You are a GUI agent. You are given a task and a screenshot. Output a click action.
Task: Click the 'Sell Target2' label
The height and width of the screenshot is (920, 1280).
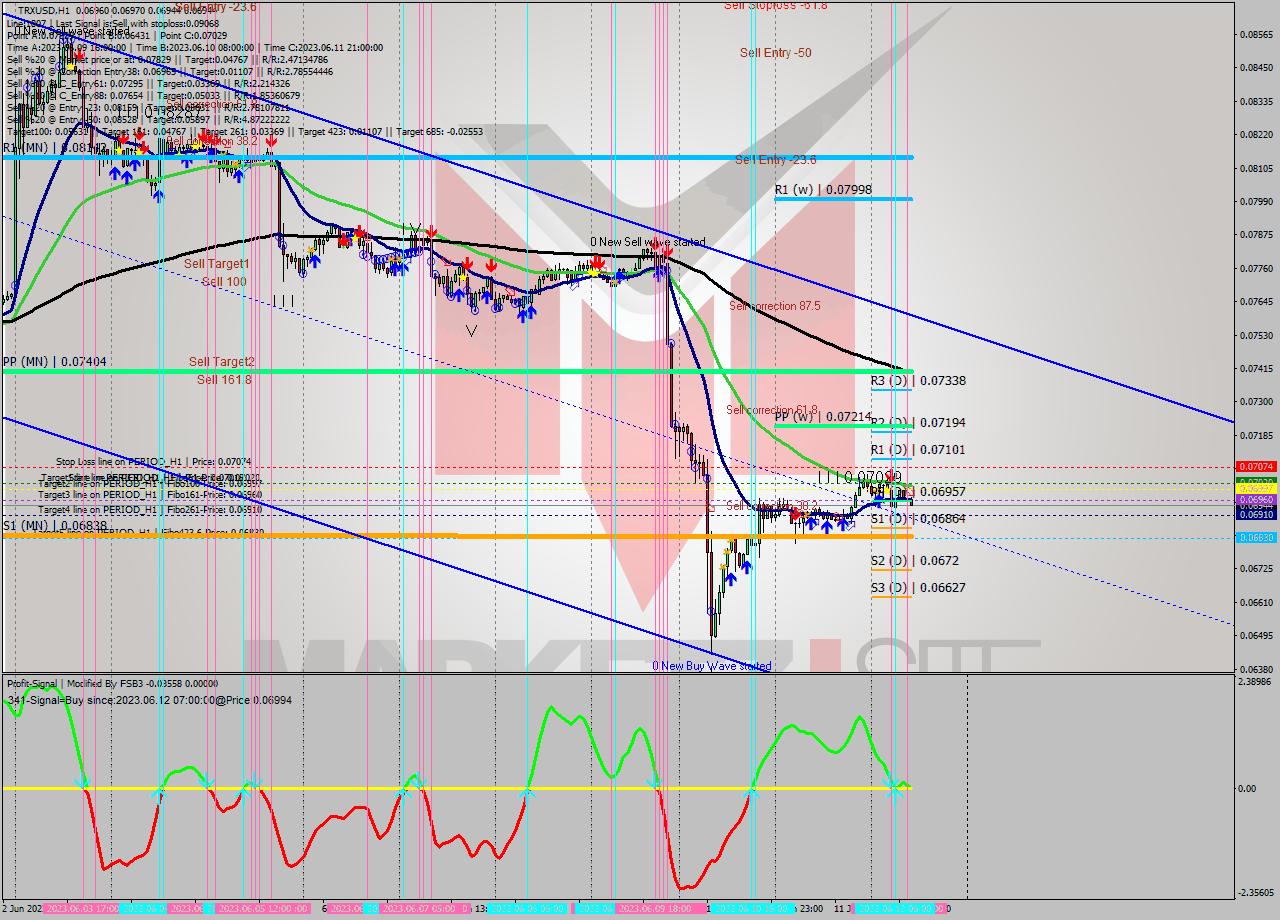click(222, 362)
